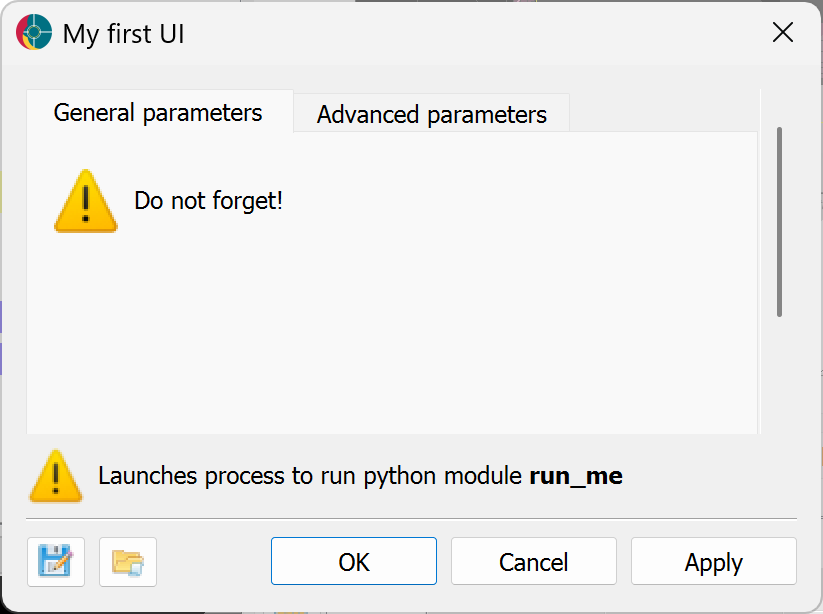Click the warning triangle beside Do not forget
Screen dimensions: 823x614
(x=86, y=201)
